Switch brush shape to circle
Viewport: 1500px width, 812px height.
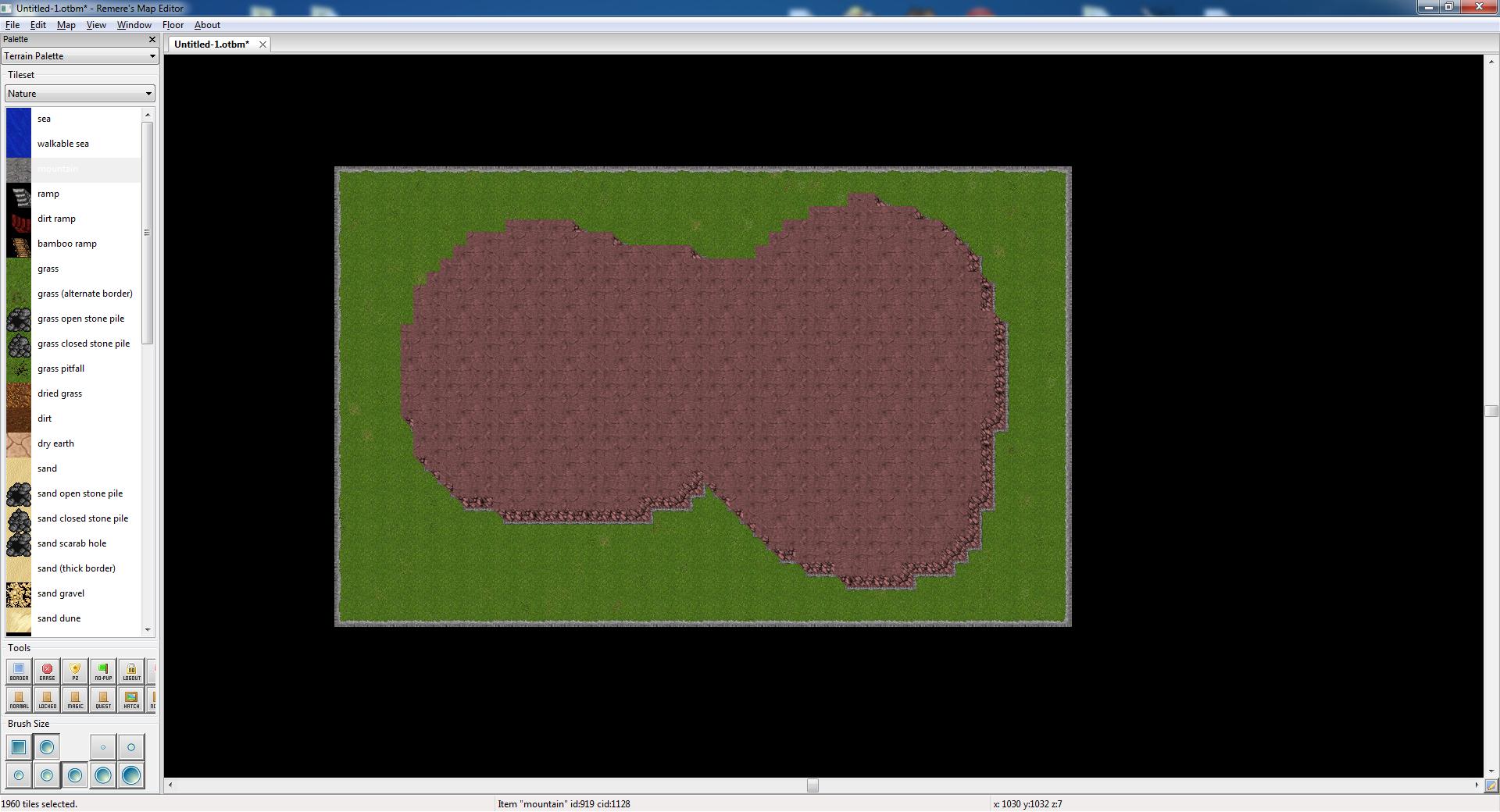click(47, 747)
